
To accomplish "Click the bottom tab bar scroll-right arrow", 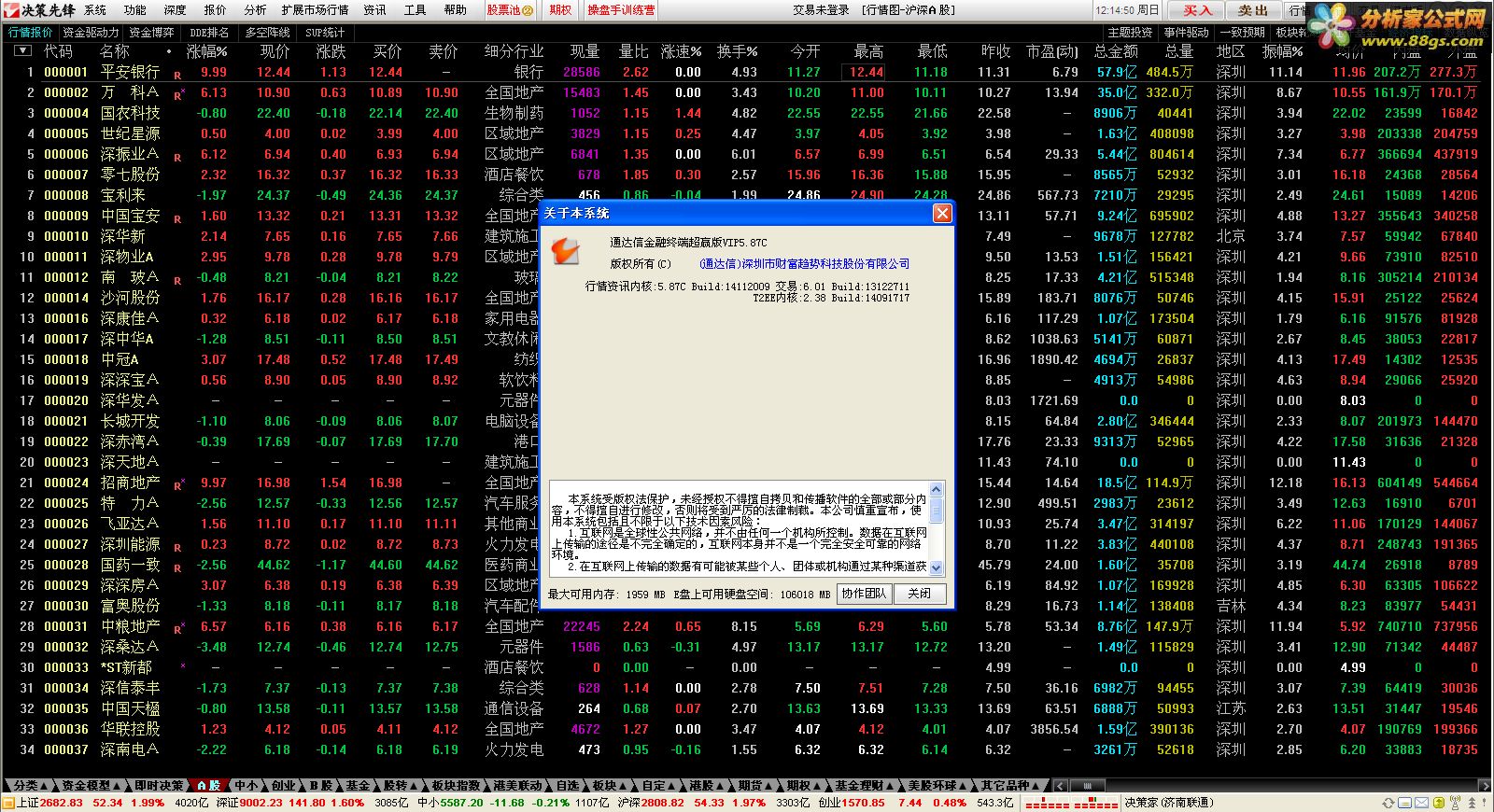I will [1486, 786].
